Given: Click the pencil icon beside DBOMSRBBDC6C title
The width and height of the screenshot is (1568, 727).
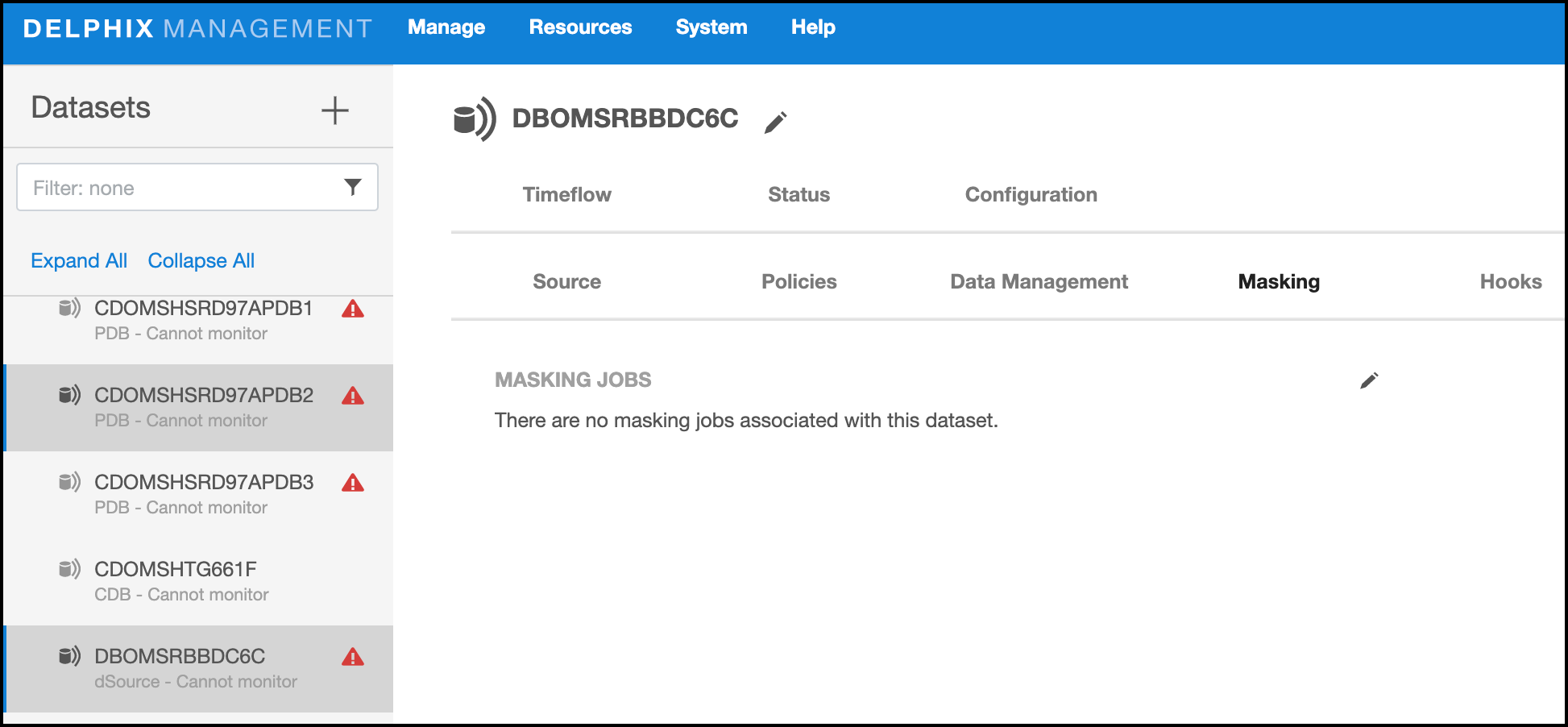Looking at the screenshot, I should pyautogui.click(x=775, y=122).
